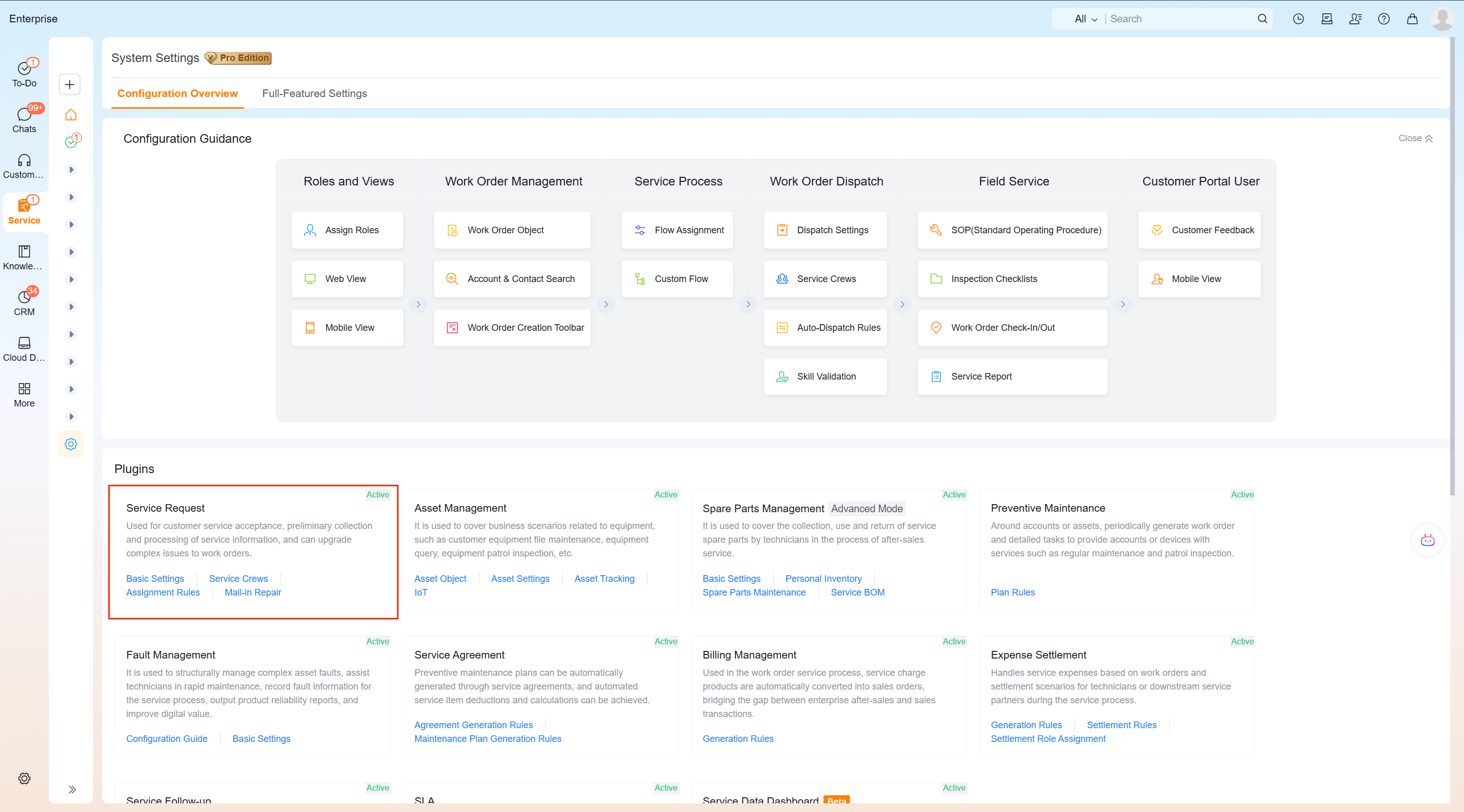Expand the secondary sidebar triangle beside Service

click(x=71, y=225)
